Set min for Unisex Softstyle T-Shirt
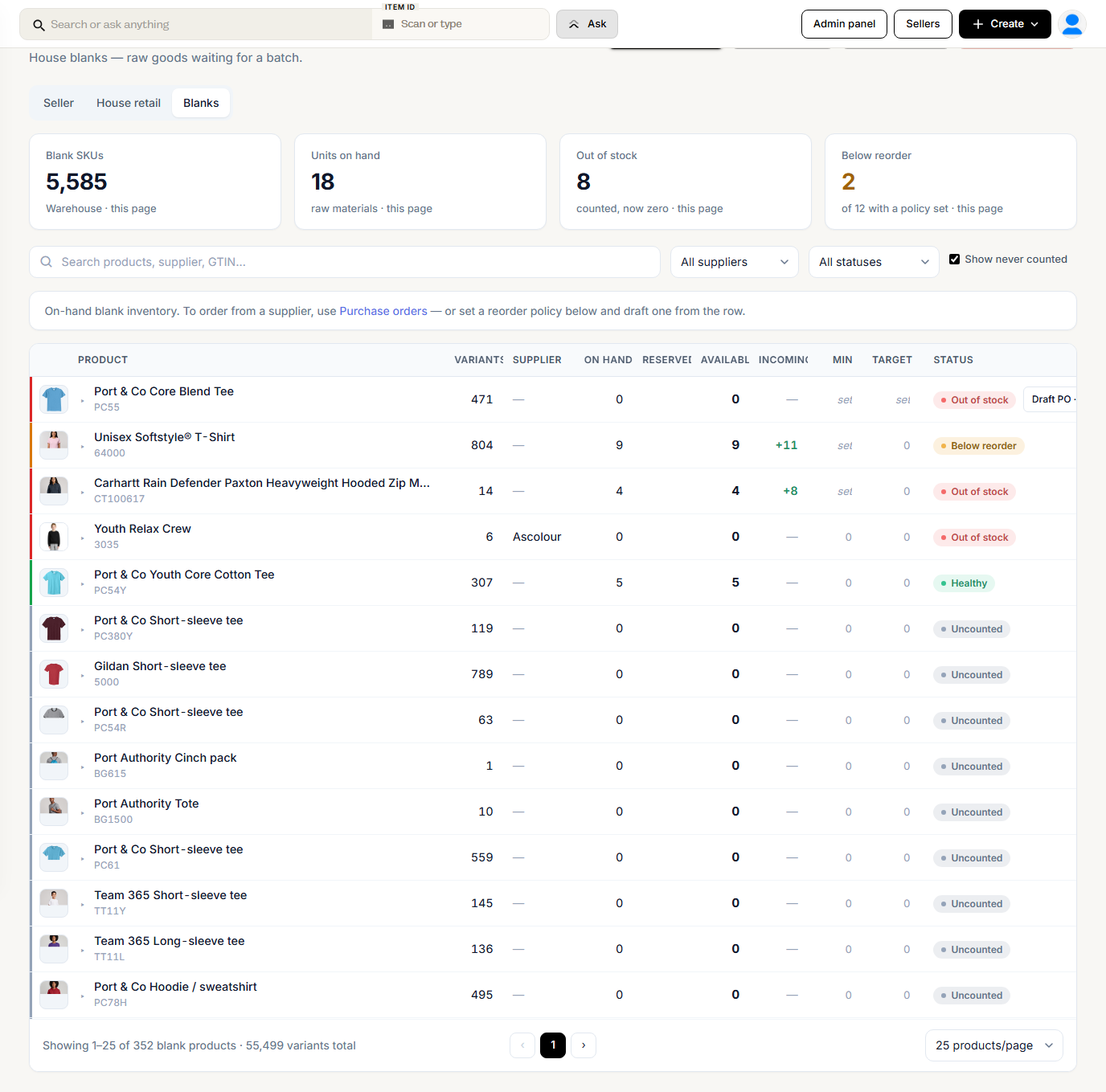This screenshot has height=1092, width=1106. pos(845,446)
